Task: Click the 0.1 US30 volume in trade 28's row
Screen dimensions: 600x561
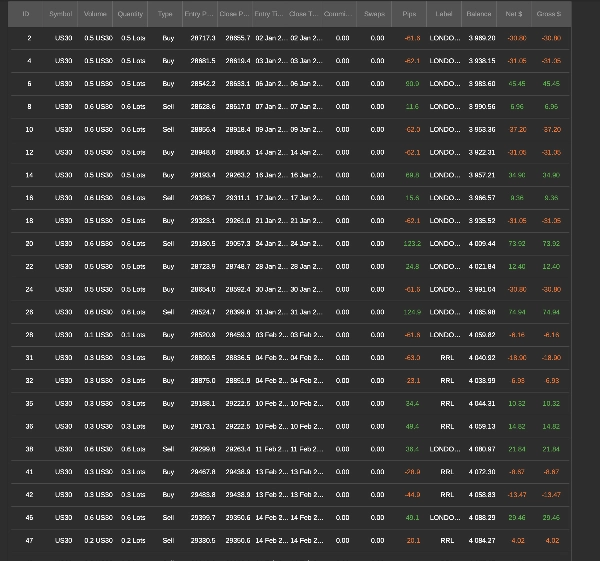Action: [x=99, y=335]
